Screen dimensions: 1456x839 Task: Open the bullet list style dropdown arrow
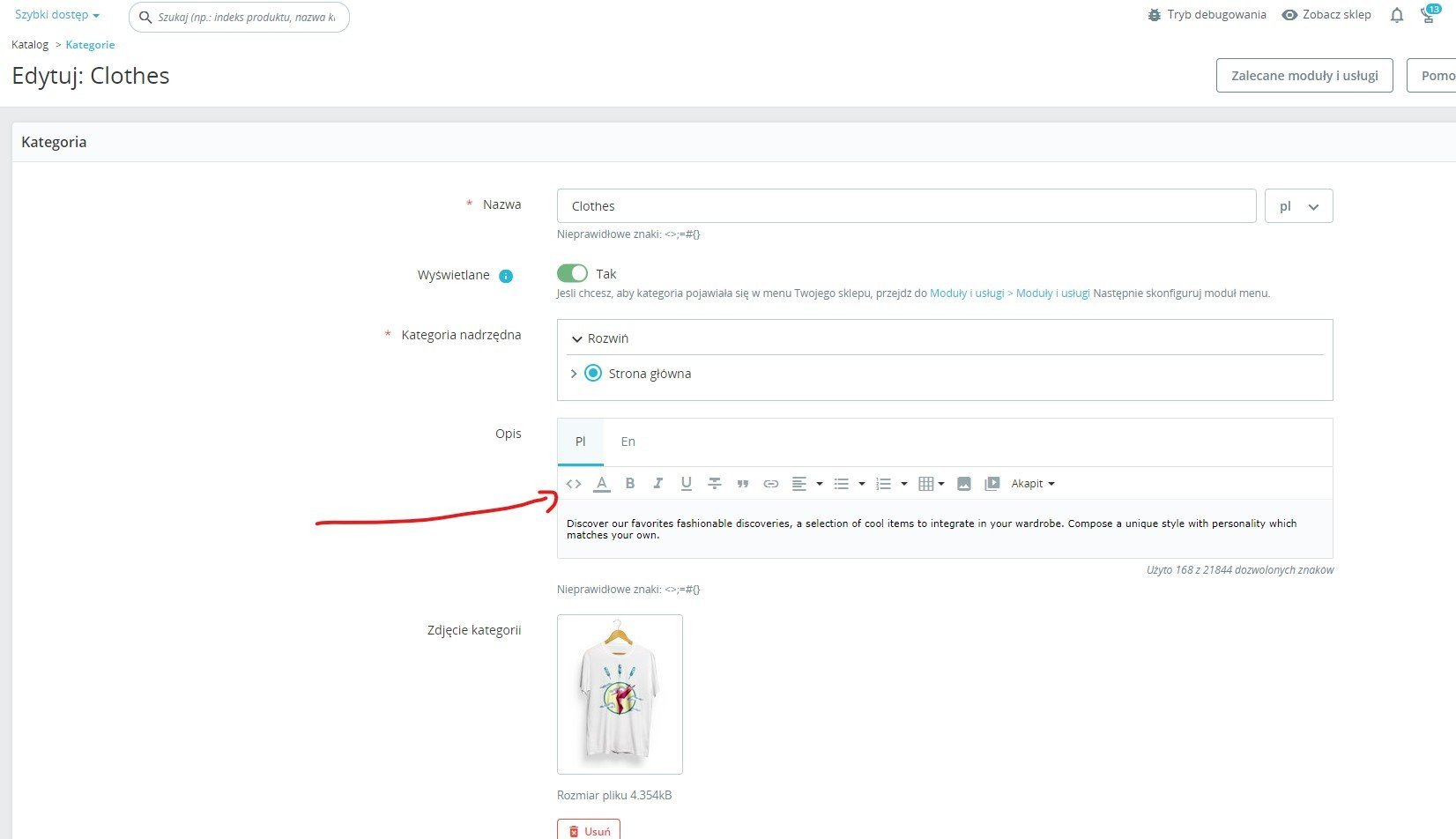[x=862, y=484]
